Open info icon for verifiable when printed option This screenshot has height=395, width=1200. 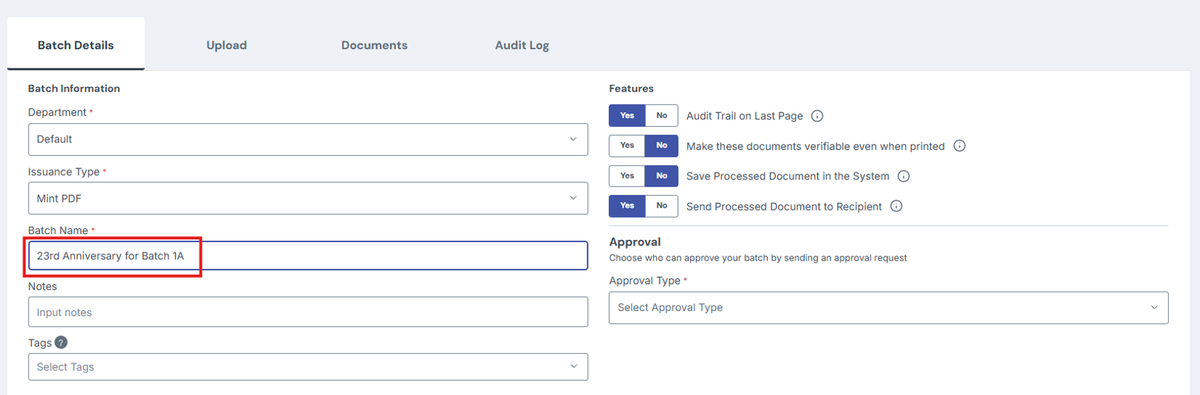pyautogui.click(x=959, y=146)
